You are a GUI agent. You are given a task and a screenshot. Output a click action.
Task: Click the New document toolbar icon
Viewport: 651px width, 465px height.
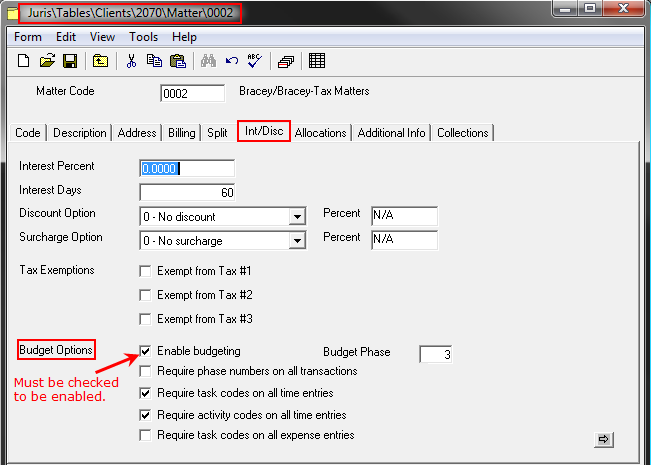(x=24, y=61)
